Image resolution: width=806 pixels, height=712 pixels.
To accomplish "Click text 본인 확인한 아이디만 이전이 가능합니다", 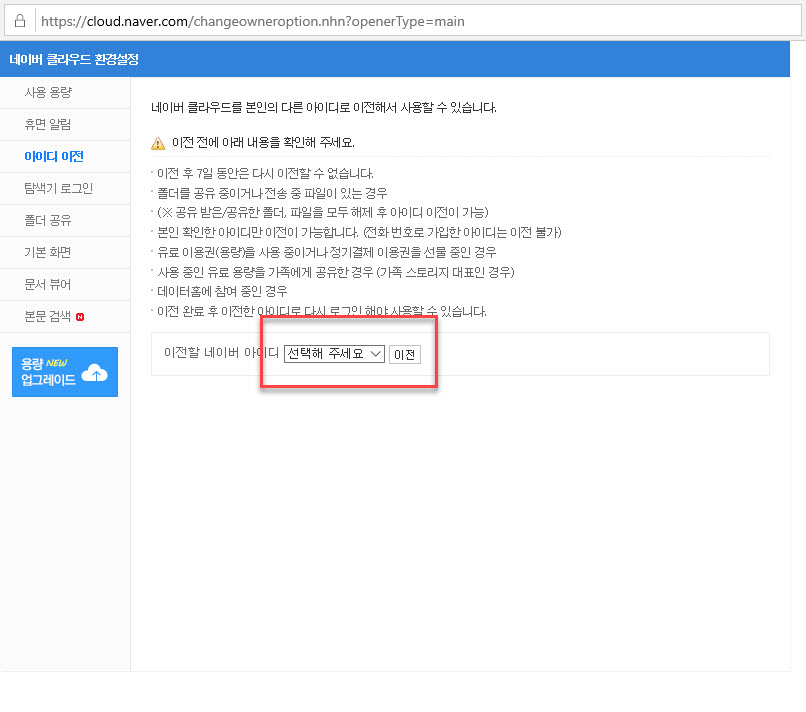I will click(x=258, y=232).
